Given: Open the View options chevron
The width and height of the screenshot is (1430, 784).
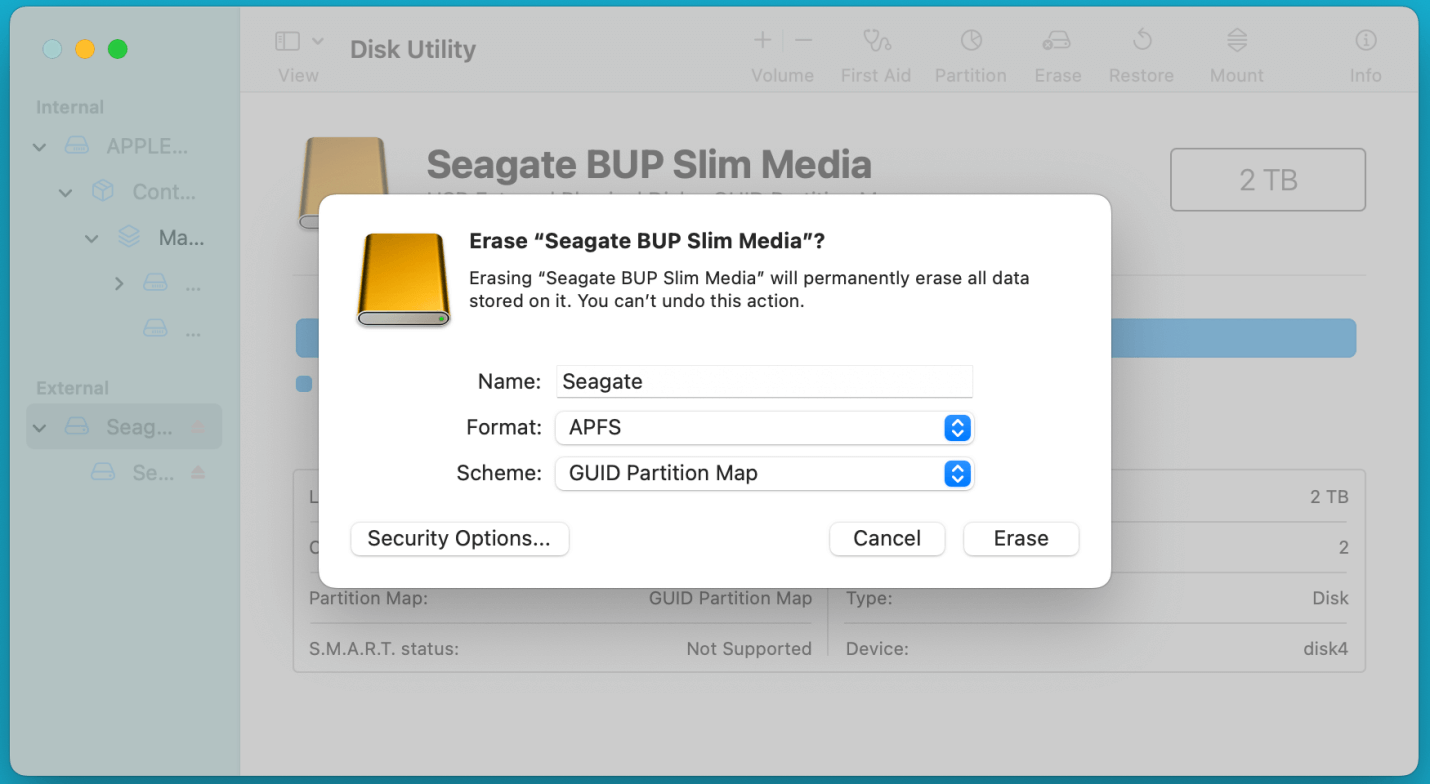Looking at the screenshot, I should (x=319, y=40).
